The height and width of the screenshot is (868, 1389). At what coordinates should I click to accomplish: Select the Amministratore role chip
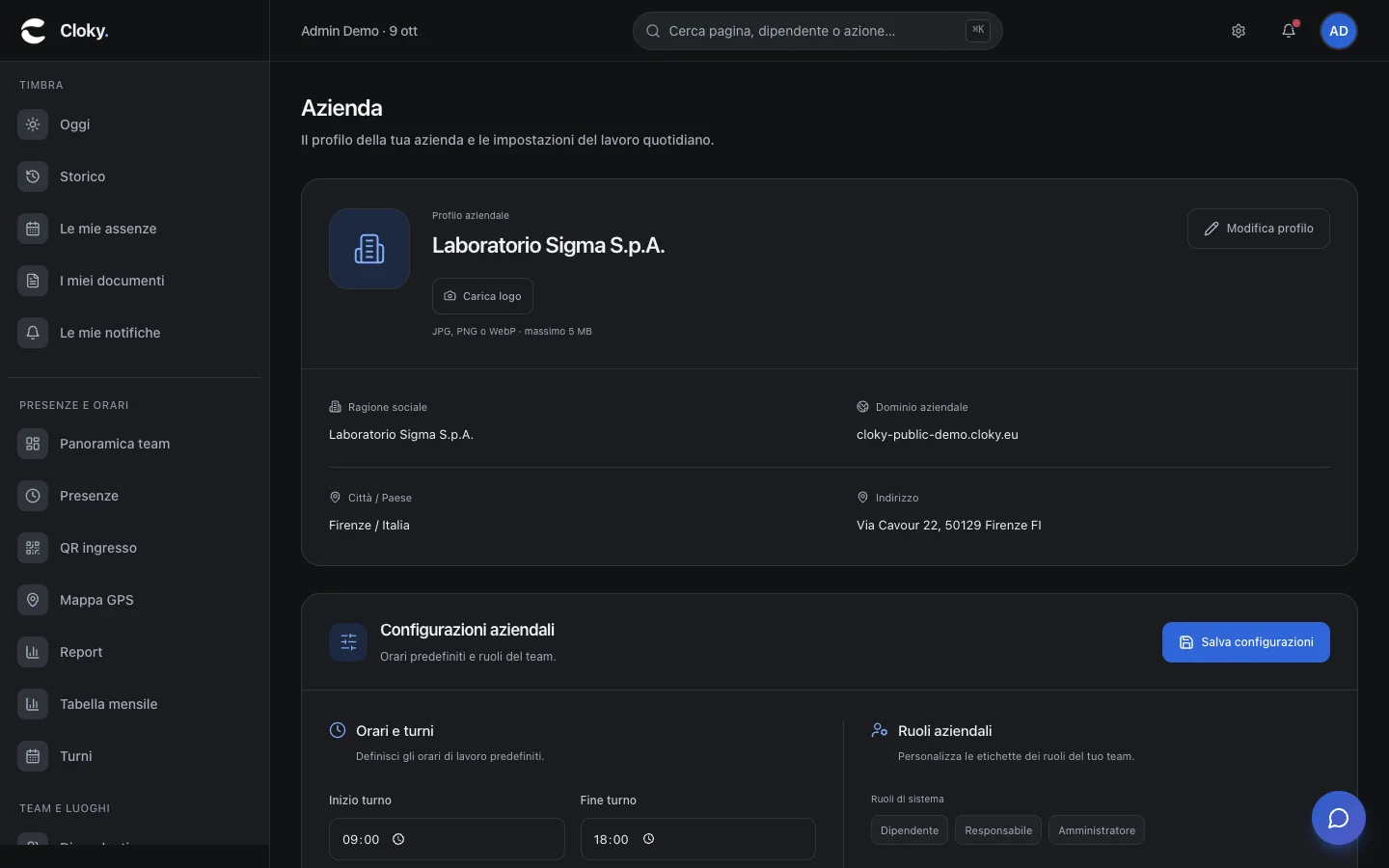(1097, 830)
